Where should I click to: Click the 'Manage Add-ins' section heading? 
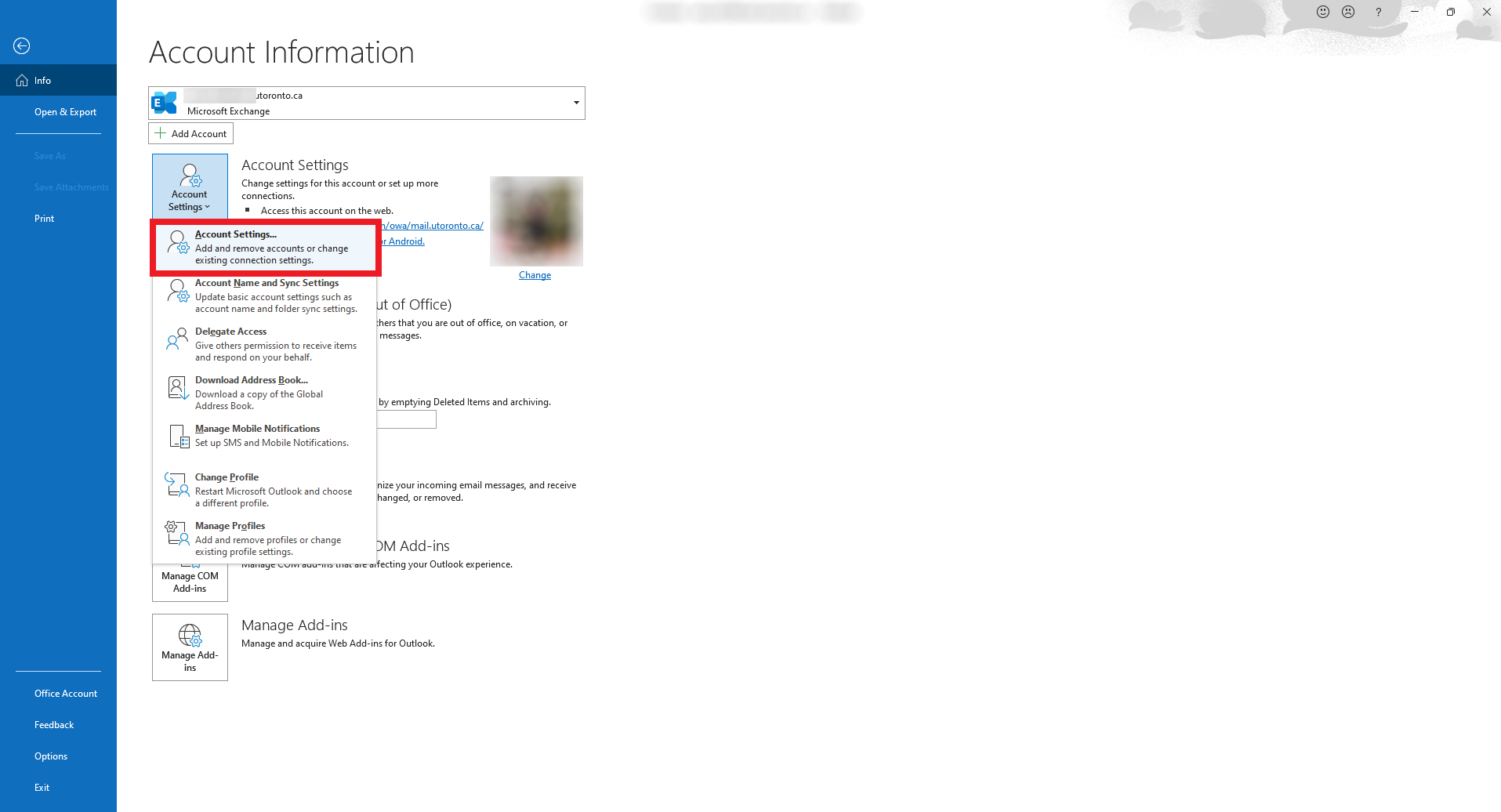(x=295, y=625)
